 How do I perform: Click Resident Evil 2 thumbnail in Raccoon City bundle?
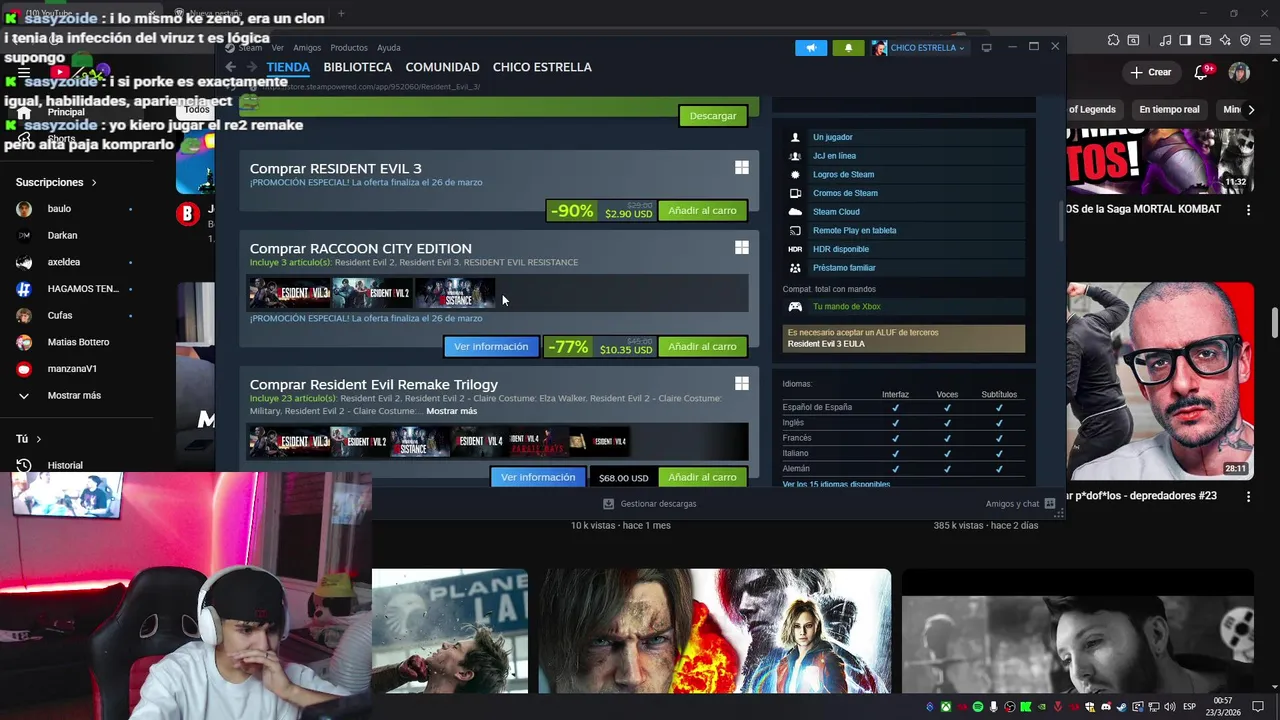click(372, 293)
